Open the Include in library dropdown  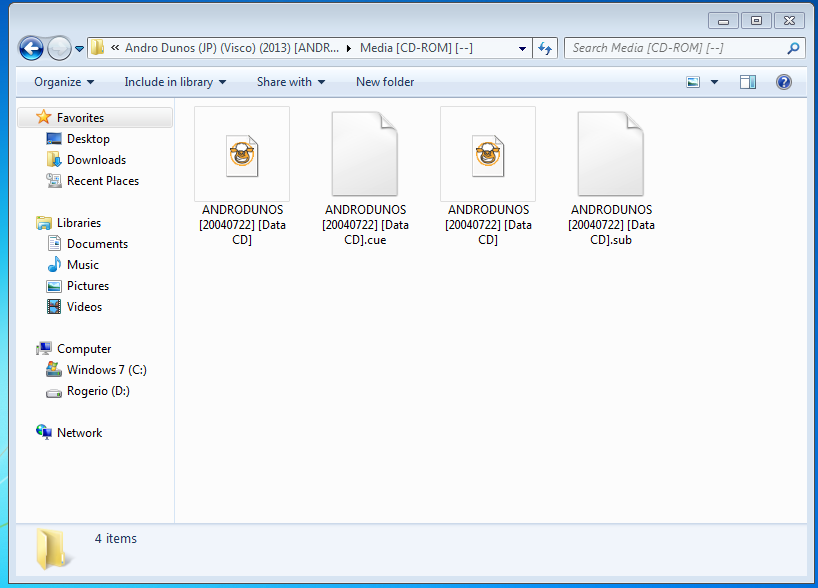coord(175,82)
